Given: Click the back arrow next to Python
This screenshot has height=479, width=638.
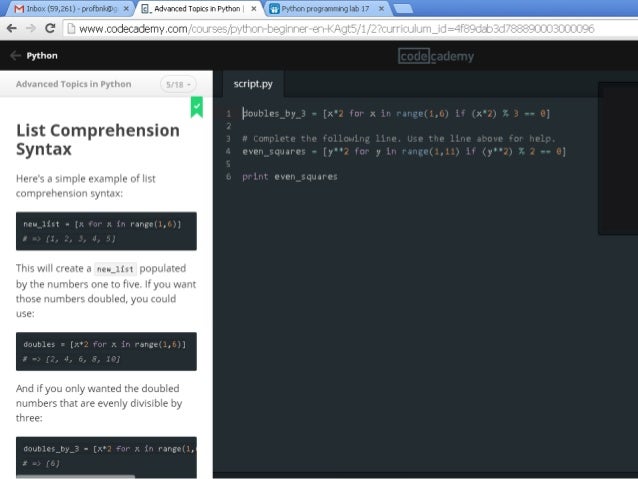Looking at the screenshot, I should coord(15,55).
